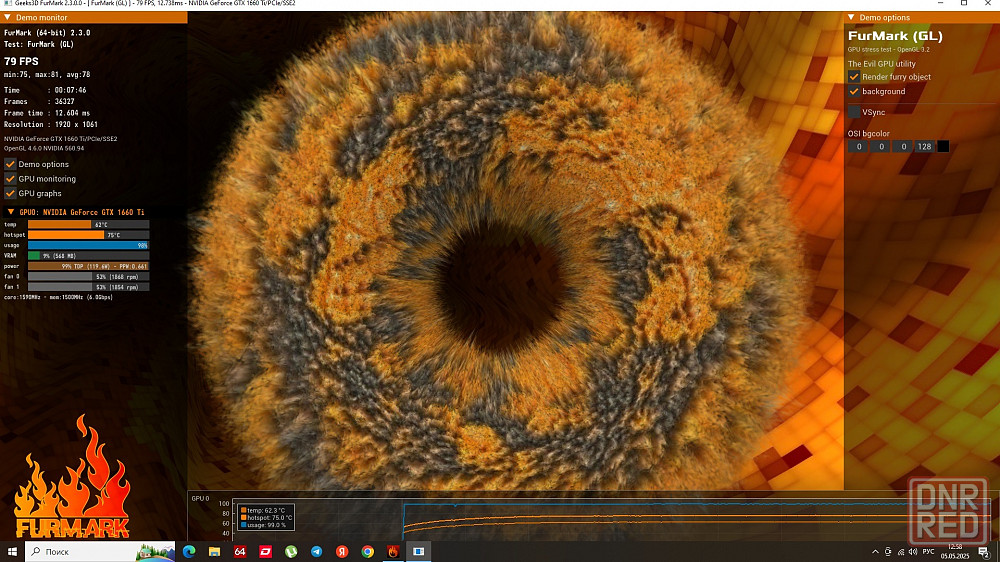1000x562 pixels.
Task: Click the first OSI bgcolor value field
Action: tap(858, 147)
